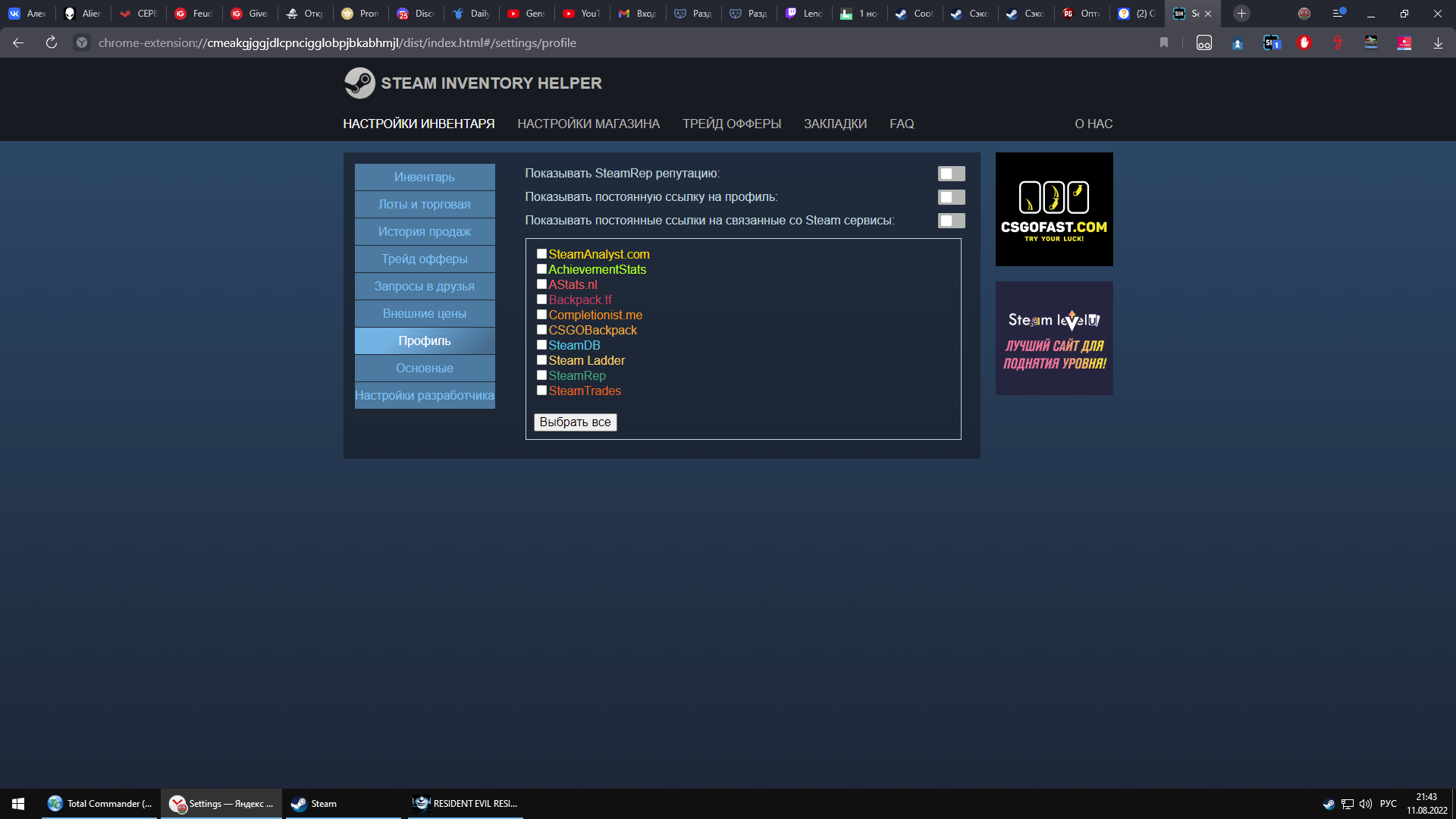
Task: Open the SIH extension icon in the toolbar
Action: [1272, 43]
